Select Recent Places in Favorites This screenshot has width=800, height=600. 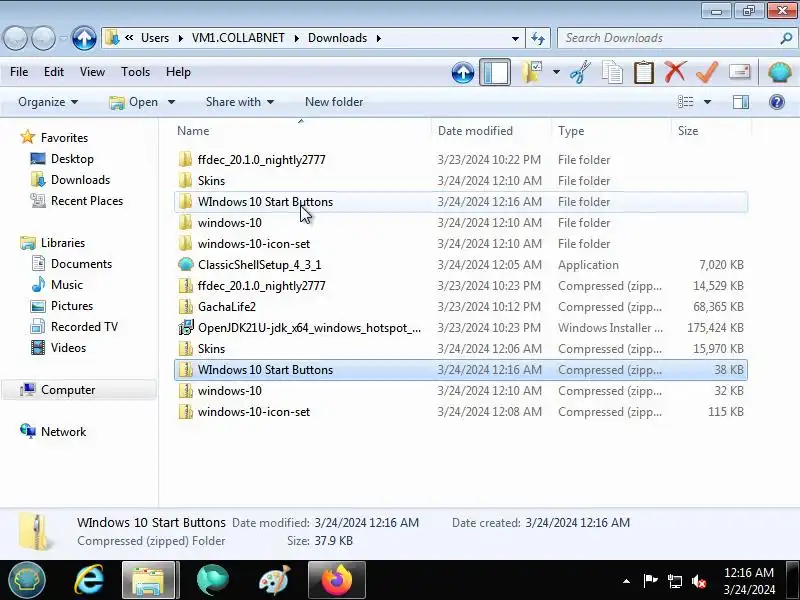[87, 201]
